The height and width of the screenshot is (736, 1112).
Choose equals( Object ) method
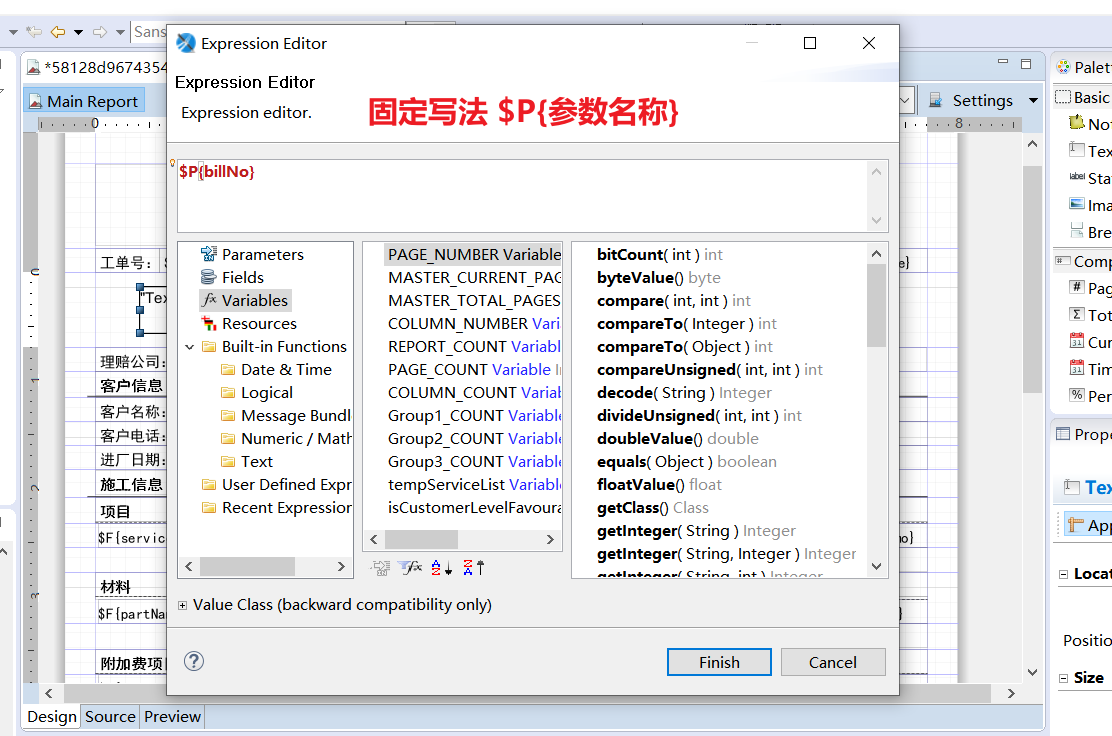(x=686, y=462)
